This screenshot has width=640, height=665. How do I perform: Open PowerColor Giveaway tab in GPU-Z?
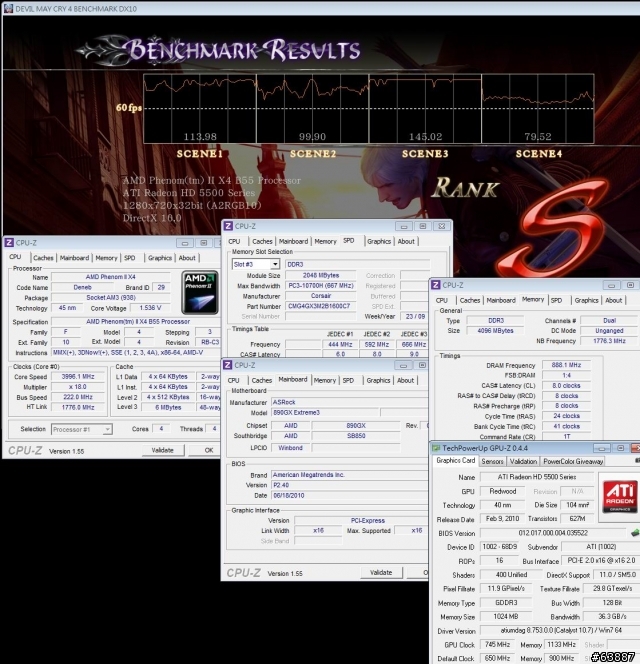coord(573,461)
